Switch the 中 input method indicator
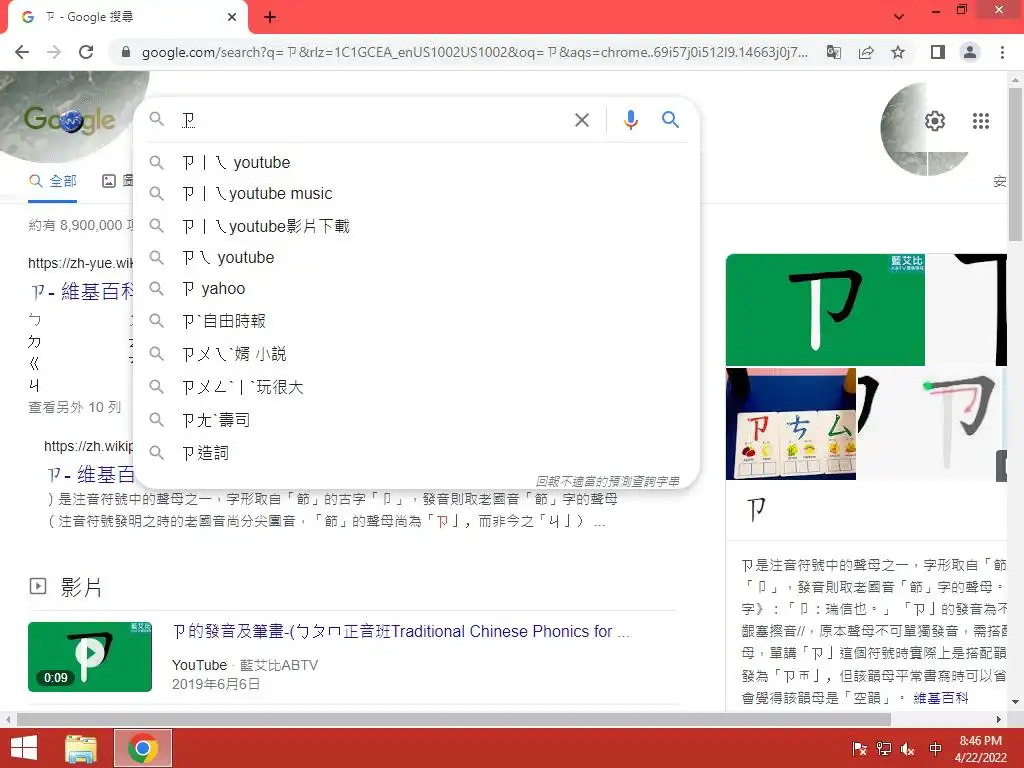This screenshot has width=1024, height=768. point(935,749)
